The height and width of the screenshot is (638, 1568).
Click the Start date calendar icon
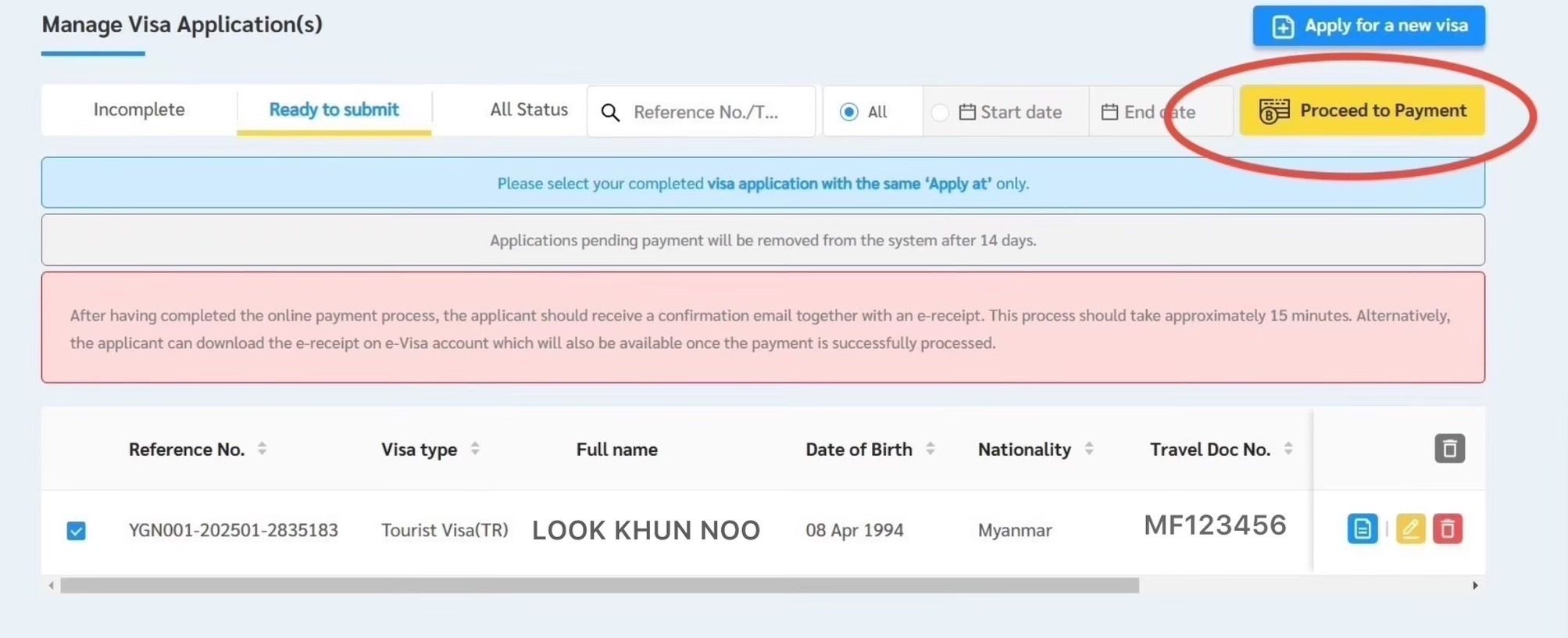[967, 112]
